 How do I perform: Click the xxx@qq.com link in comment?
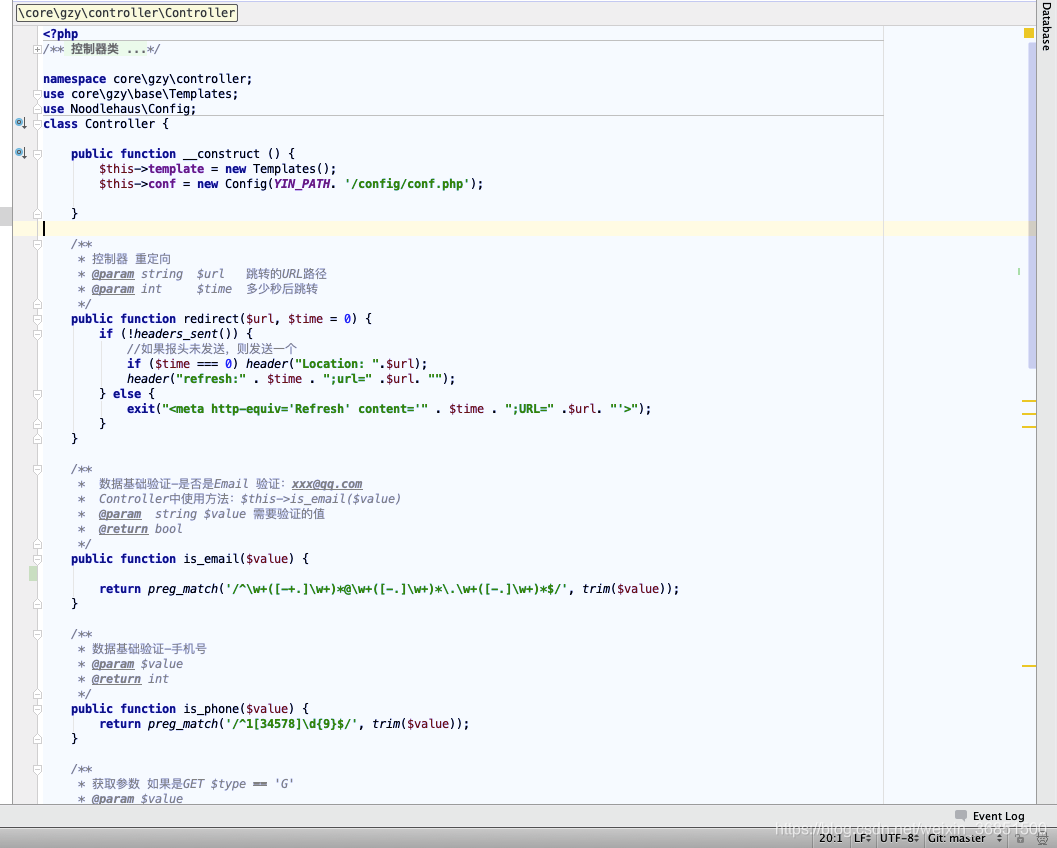pos(326,484)
